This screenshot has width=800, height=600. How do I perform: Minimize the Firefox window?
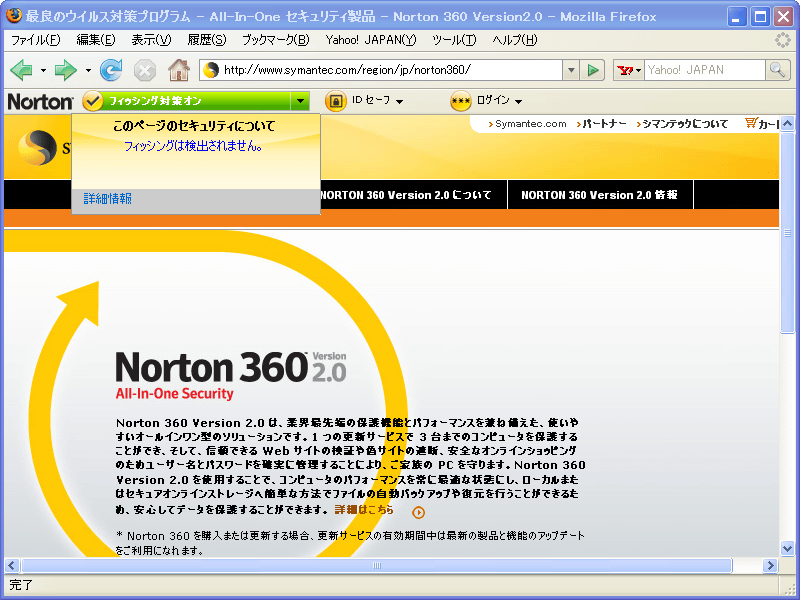point(736,17)
